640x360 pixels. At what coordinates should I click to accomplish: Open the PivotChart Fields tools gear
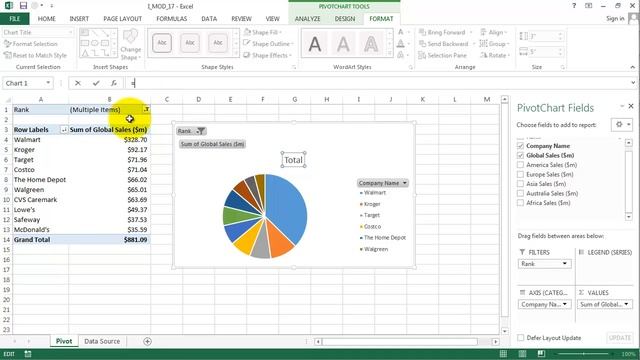coord(622,124)
